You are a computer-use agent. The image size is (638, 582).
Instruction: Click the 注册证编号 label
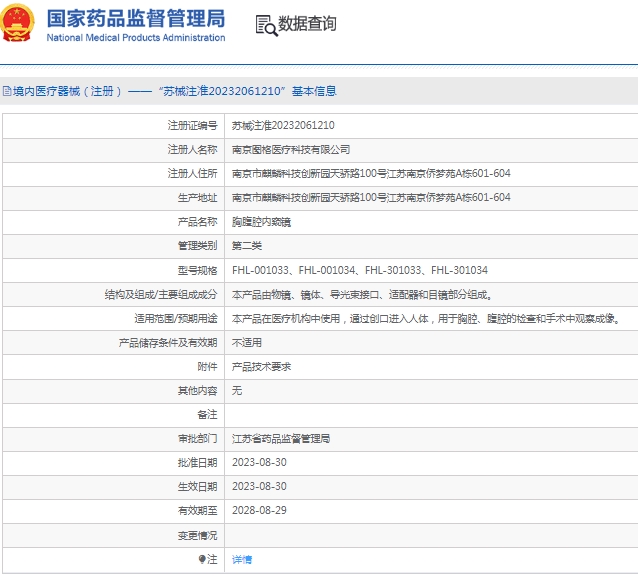point(192,125)
